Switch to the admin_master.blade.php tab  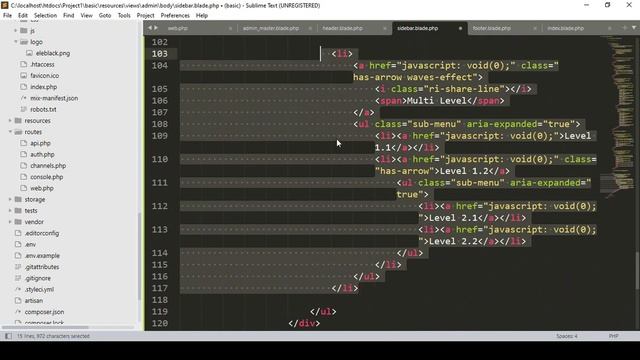pyautogui.click(x=271, y=28)
